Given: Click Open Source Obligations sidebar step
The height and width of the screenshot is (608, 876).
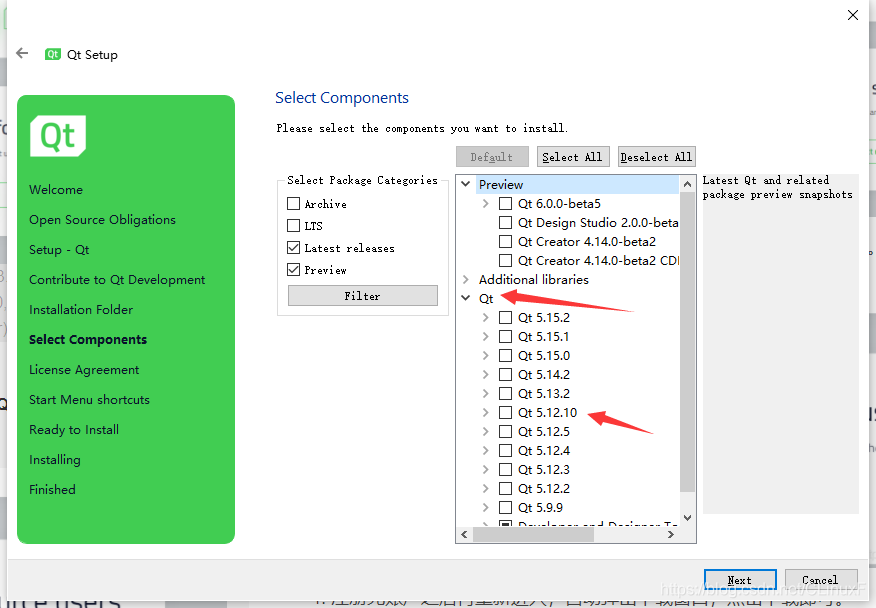Looking at the screenshot, I should tap(102, 220).
